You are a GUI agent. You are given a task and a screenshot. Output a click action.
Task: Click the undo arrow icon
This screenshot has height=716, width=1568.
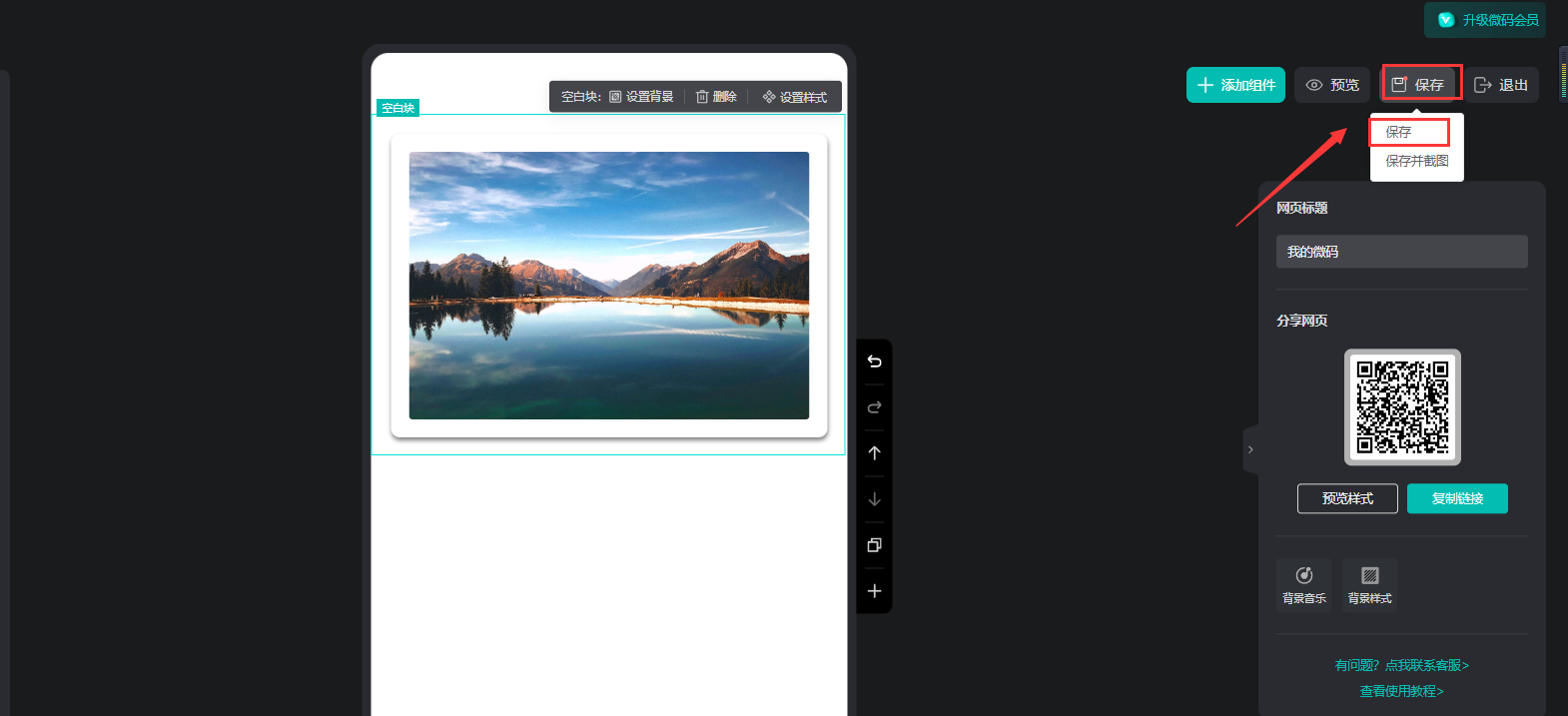pyautogui.click(x=874, y=361)
